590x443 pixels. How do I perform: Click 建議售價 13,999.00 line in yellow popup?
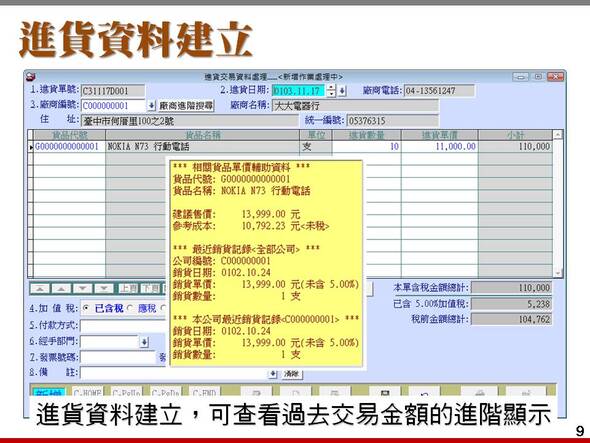(236, 214)
